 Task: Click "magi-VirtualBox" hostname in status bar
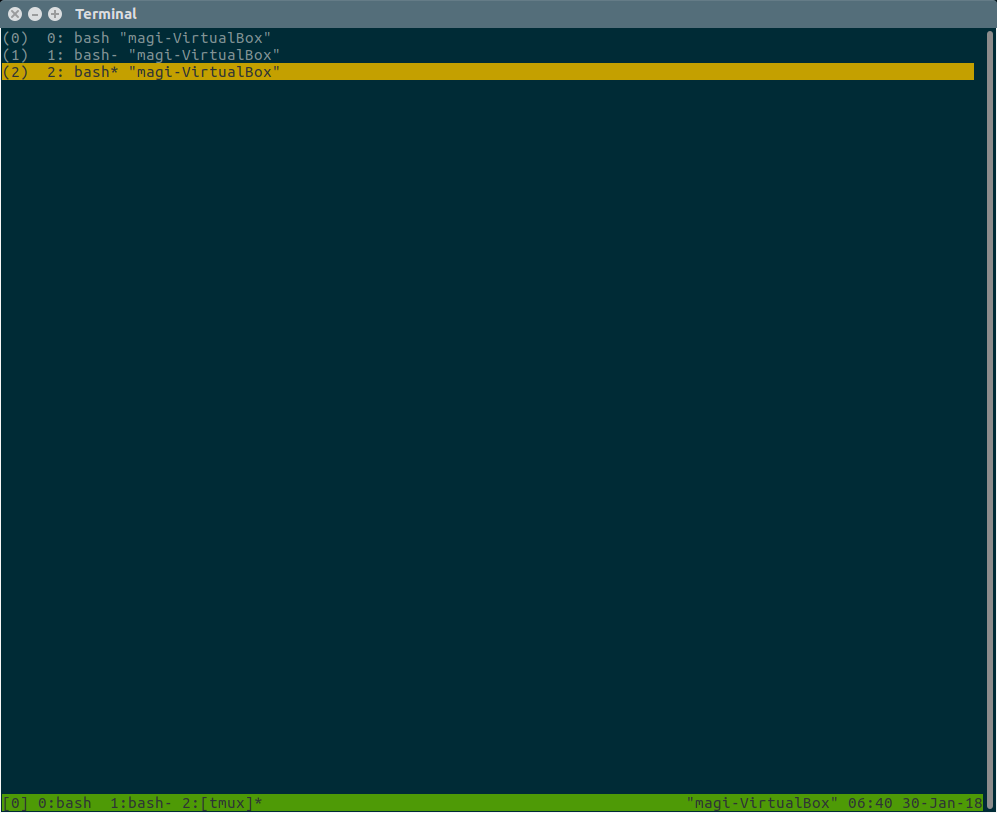tap(762, 803)
